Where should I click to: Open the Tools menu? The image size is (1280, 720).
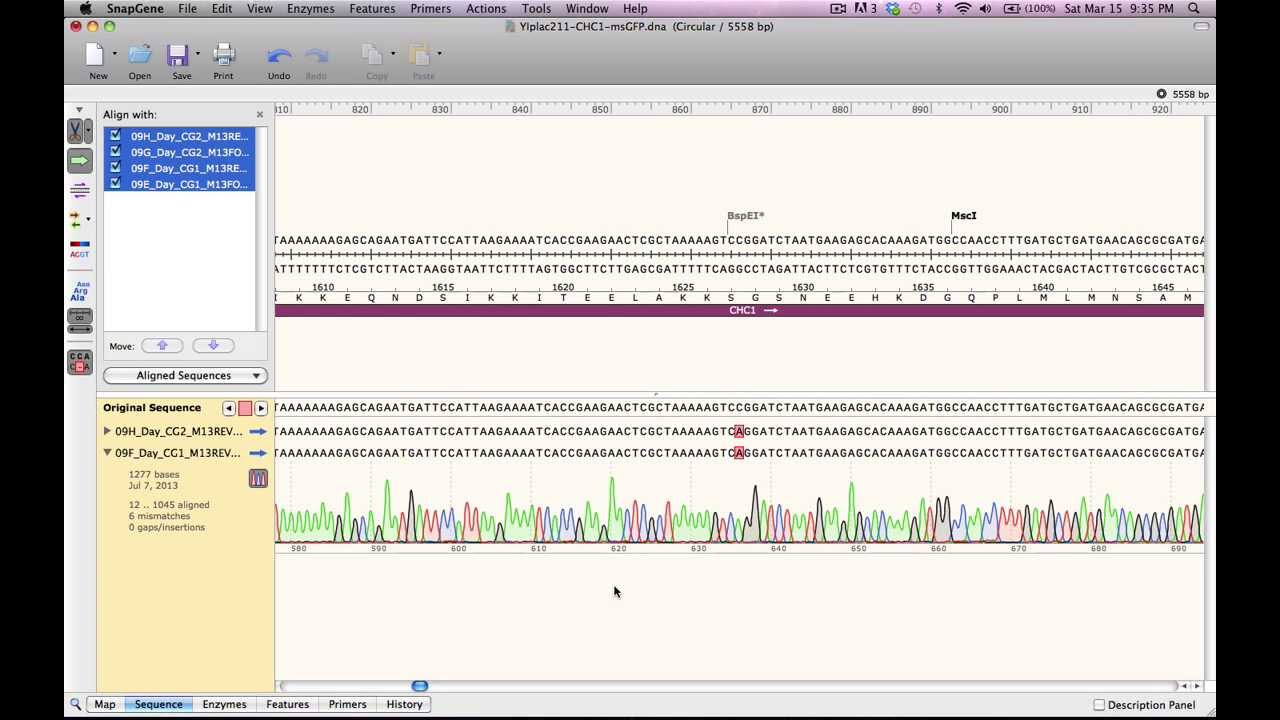pos(536,8)
